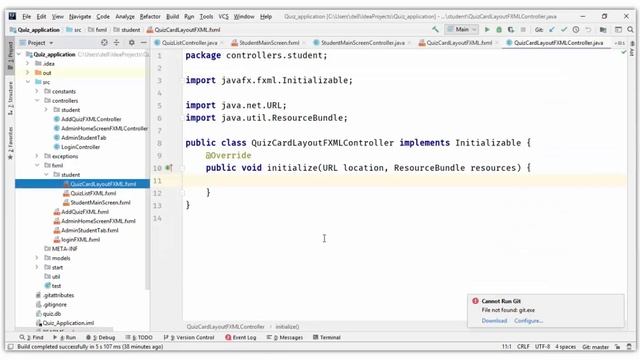Open the File menu

[x=27, y=16]
